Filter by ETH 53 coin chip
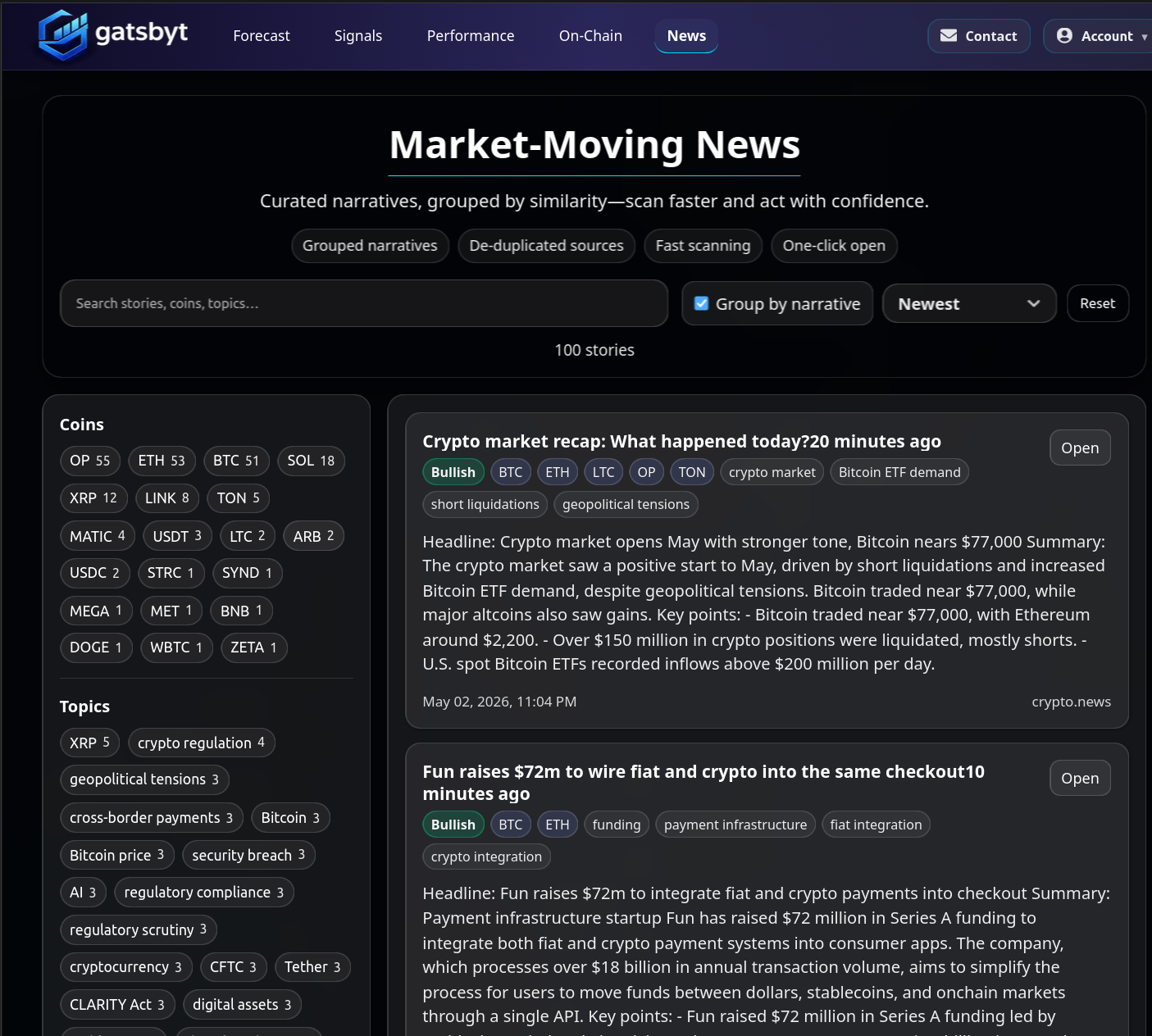1152x1036 pixels. point(162,461)
